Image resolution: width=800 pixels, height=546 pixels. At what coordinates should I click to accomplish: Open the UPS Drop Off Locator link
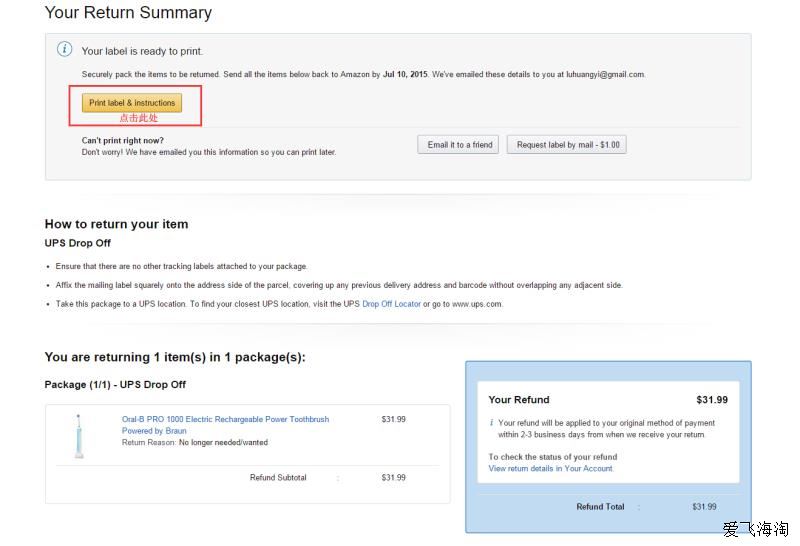tap(391, 304)
